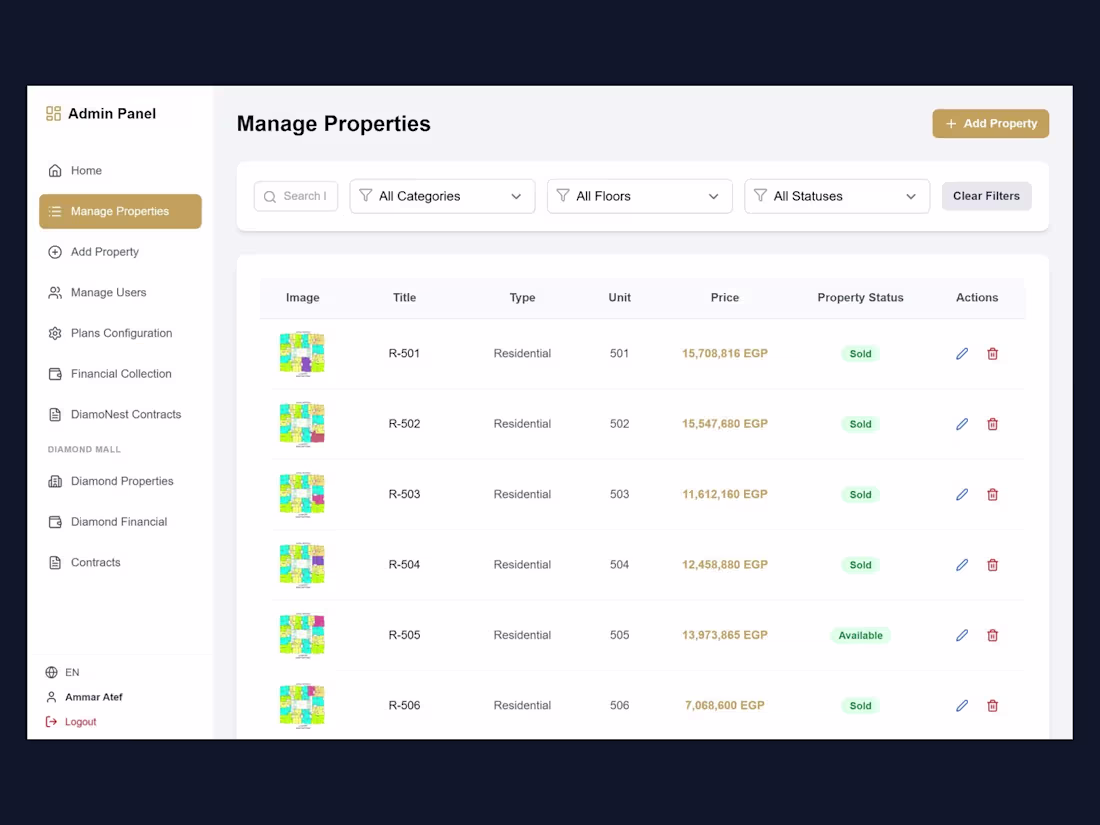
Task: Click the gold Add Property button
Action: click(991, 123)
